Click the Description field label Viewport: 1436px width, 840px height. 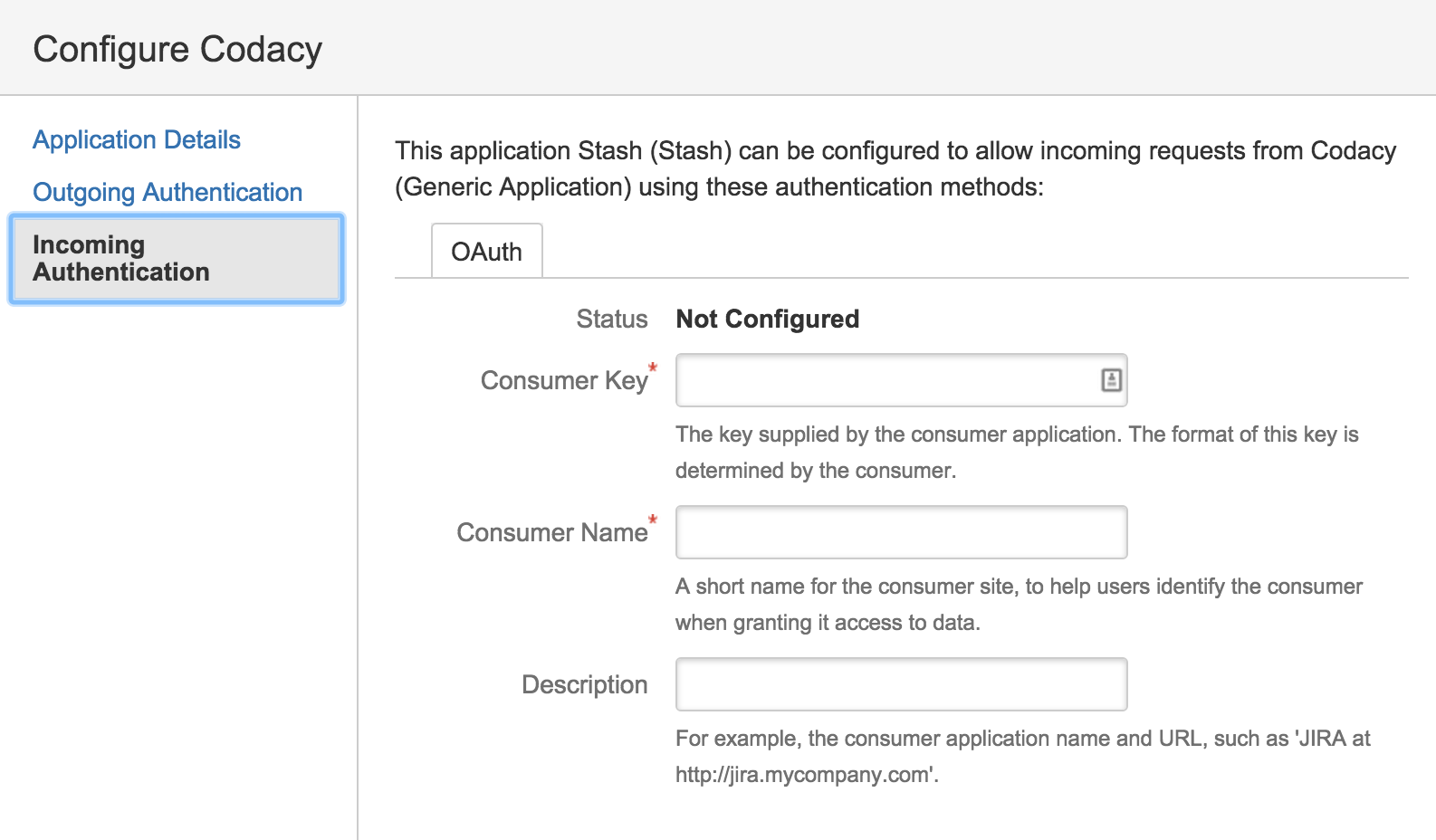[x=584, y=685]
